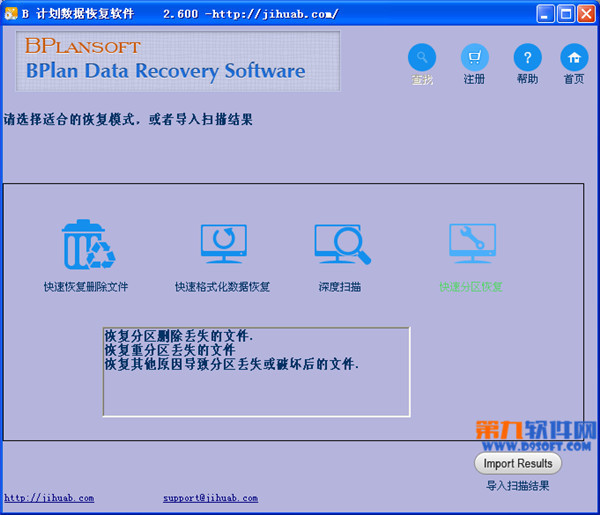Open the register (注册) shopping cart icon
This screenshot has height=515, width=600.
tap(474, 57)
